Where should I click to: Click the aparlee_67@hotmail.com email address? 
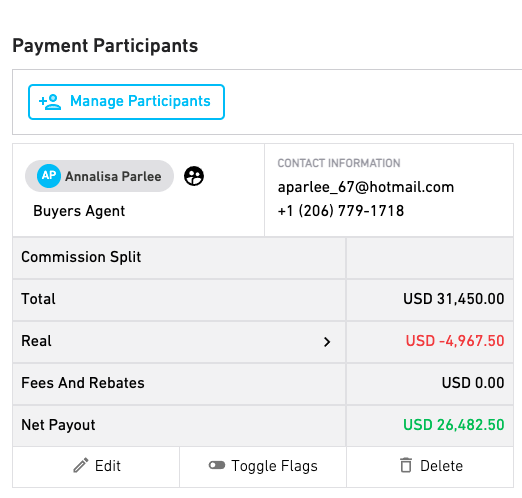366,187
